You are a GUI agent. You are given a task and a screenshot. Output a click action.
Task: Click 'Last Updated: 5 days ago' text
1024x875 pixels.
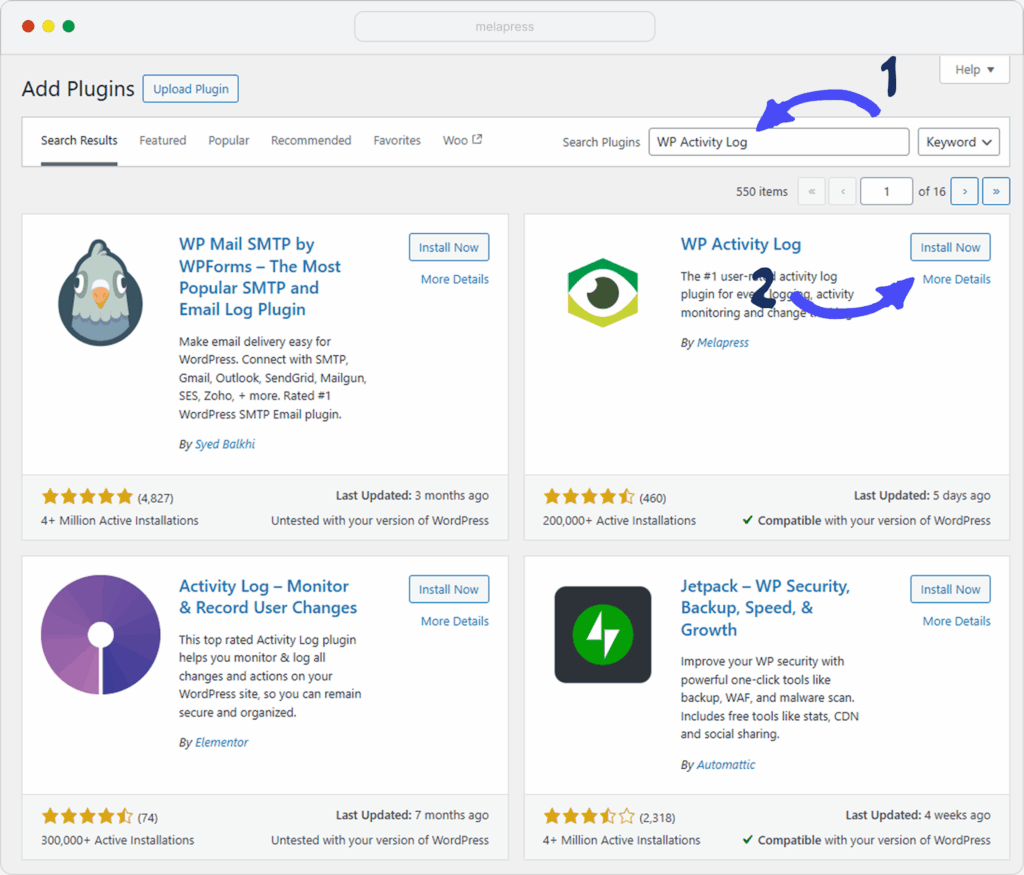(922, 496)
